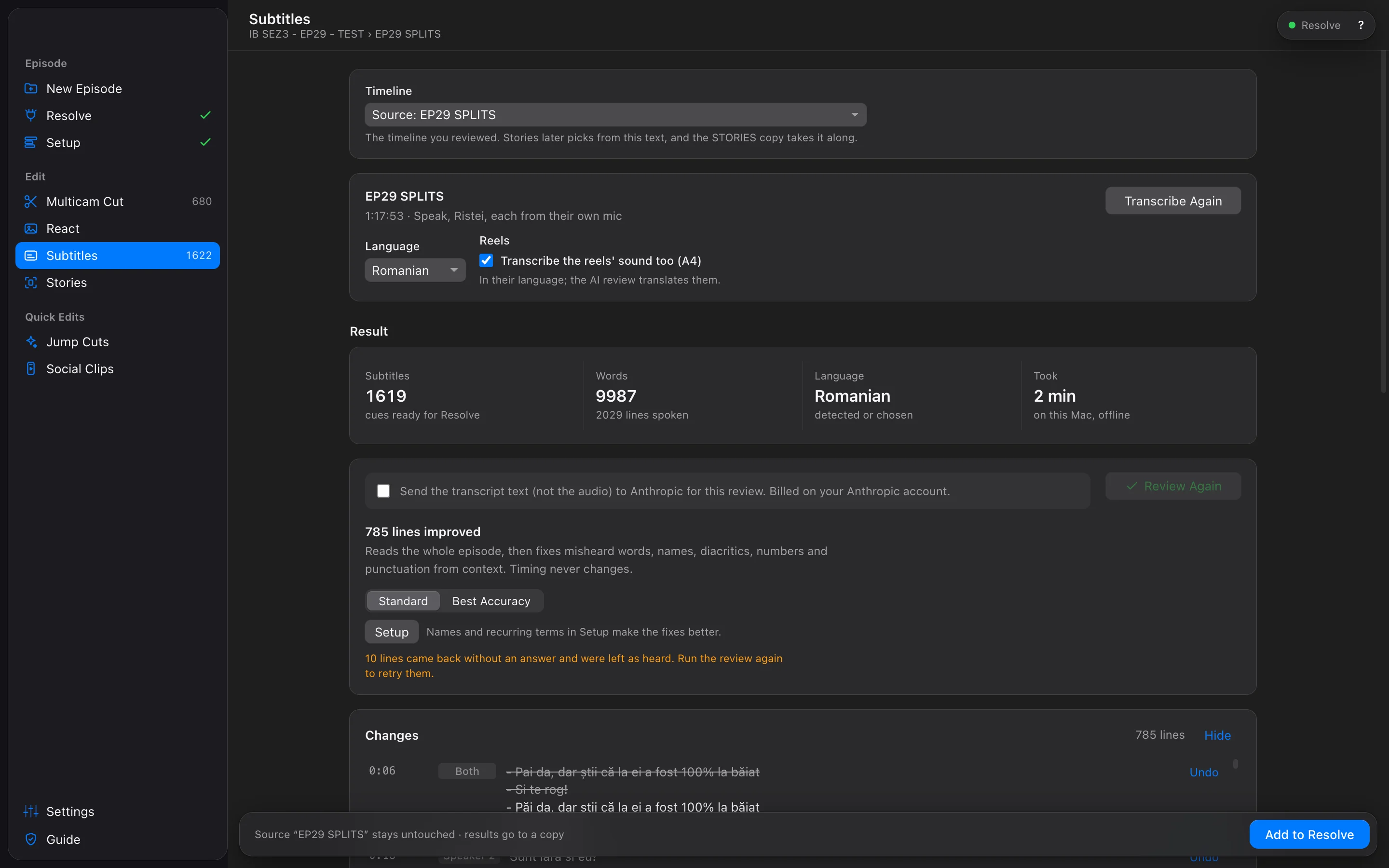
Task: Click the '2 min' took value
Action: (x=1054, y=396)
